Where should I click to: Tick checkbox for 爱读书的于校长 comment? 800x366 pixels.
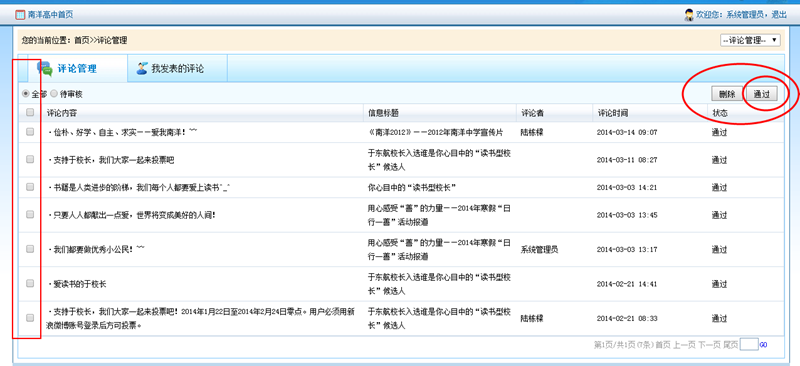coord(30,283)
